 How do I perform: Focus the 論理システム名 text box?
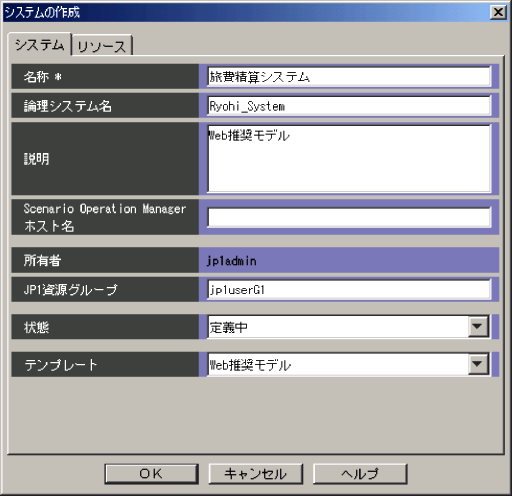tap(349, 106)
